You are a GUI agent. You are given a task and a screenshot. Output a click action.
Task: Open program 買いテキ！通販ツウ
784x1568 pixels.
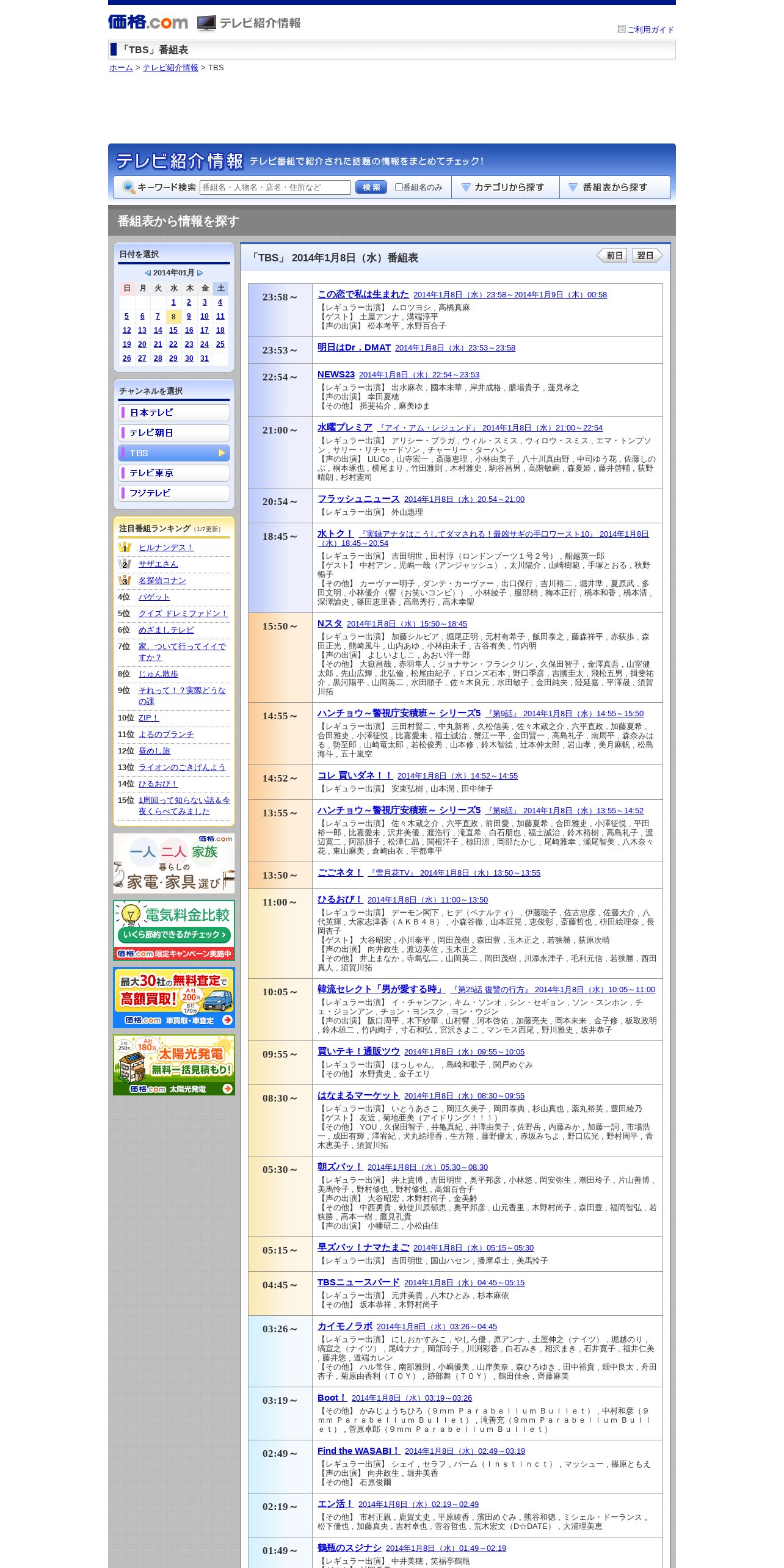[358, 1051]
